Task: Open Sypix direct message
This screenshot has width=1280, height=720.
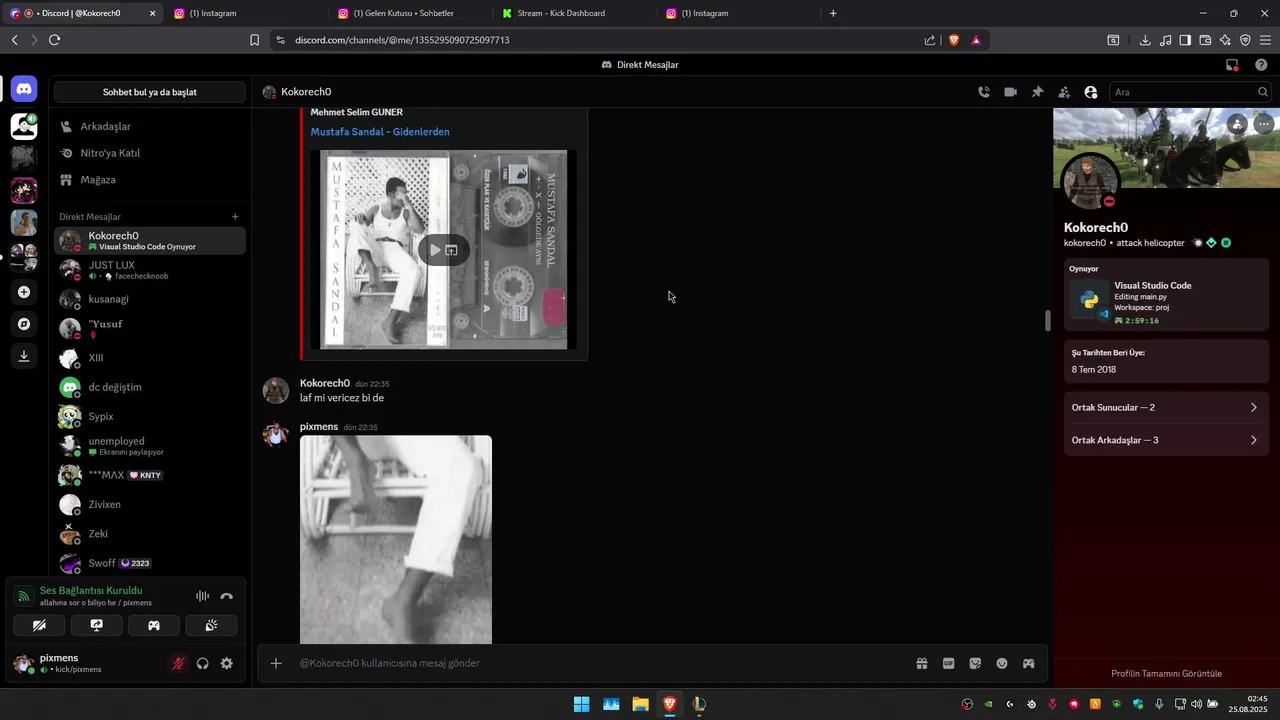Action: pyautogui.click(x=150, y=416)
